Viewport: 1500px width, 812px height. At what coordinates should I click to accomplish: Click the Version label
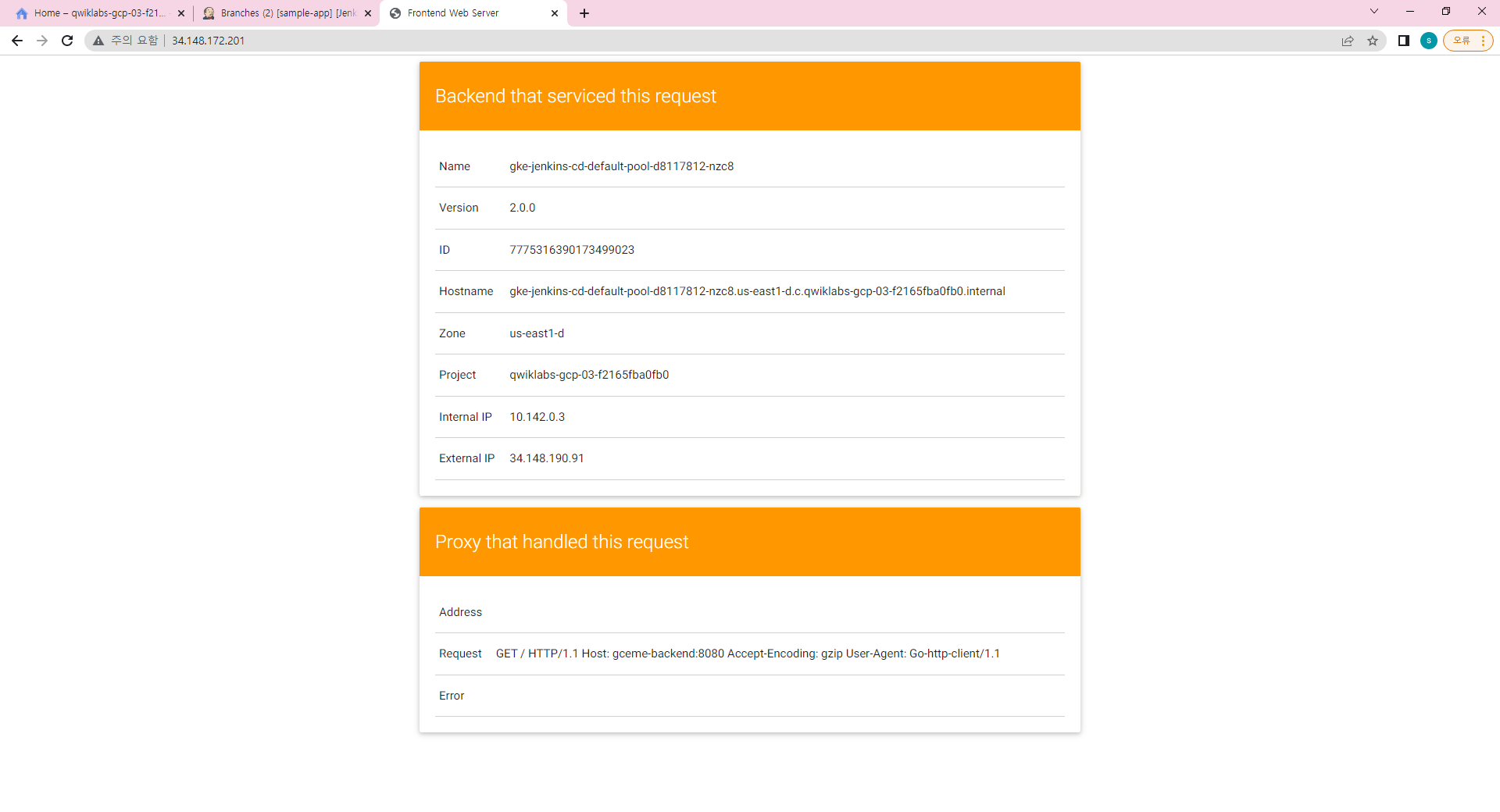pyautogui.click(x=459, y=208)
